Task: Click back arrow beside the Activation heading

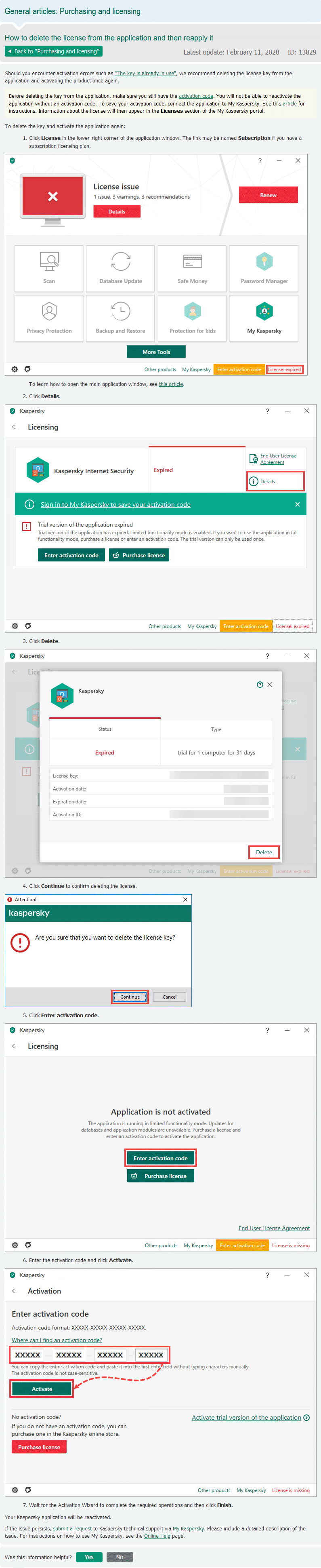Action: click(15, 1290)
